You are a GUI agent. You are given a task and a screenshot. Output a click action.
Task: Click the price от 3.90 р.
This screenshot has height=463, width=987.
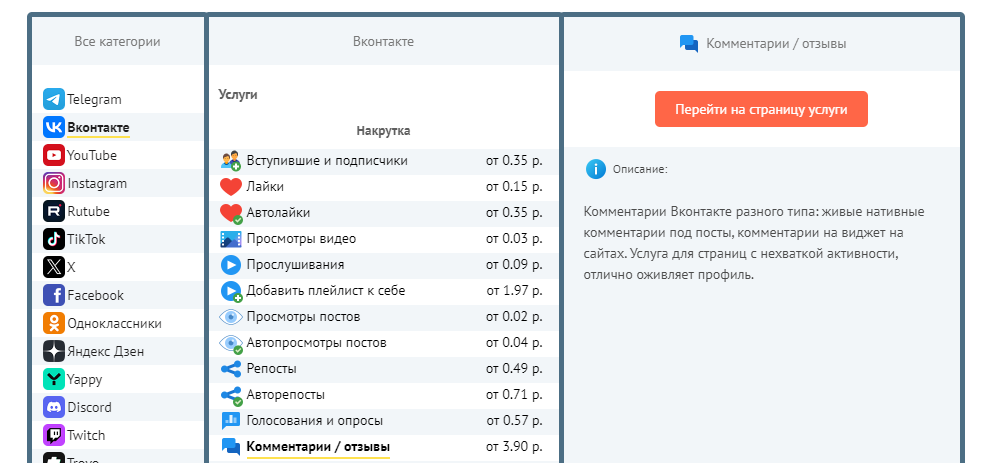coord(514,447)
